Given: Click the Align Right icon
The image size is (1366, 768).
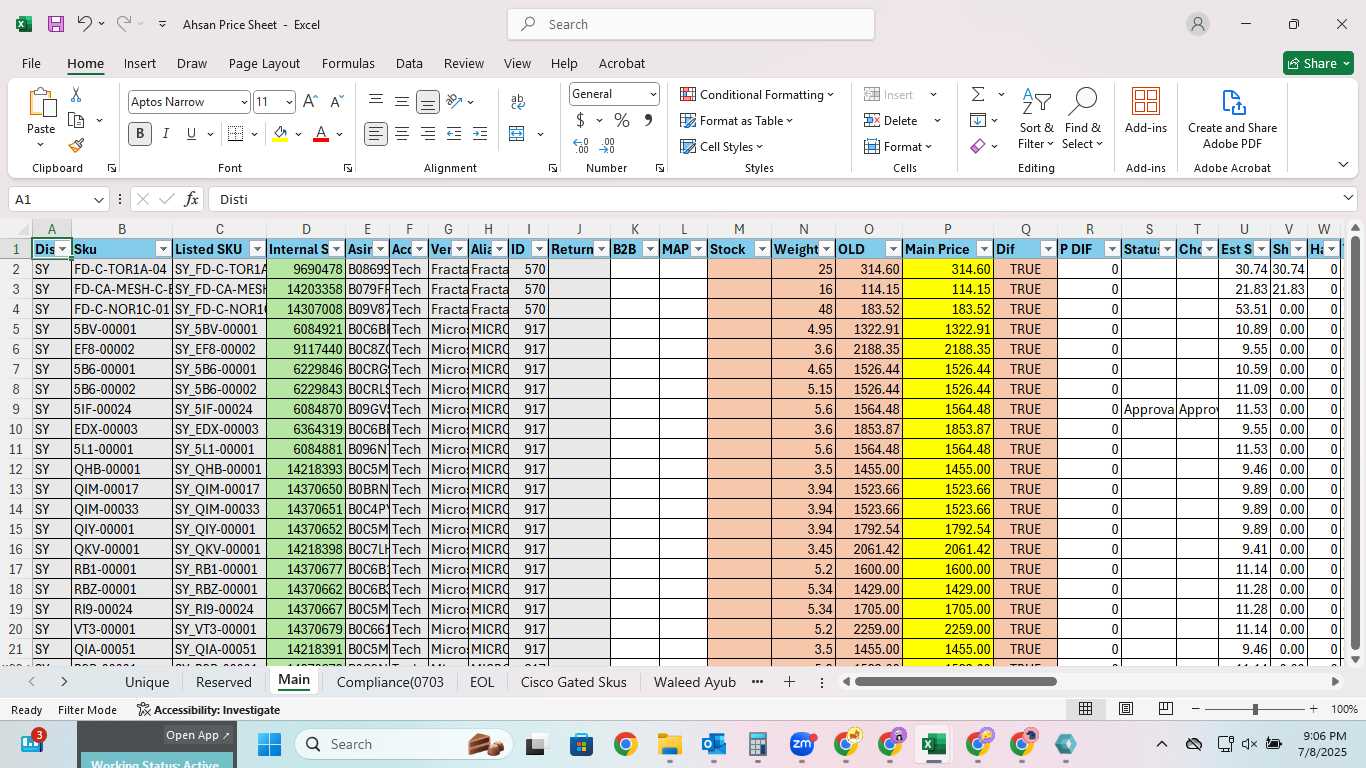Looking at the screenshot, I should point(428,134).
